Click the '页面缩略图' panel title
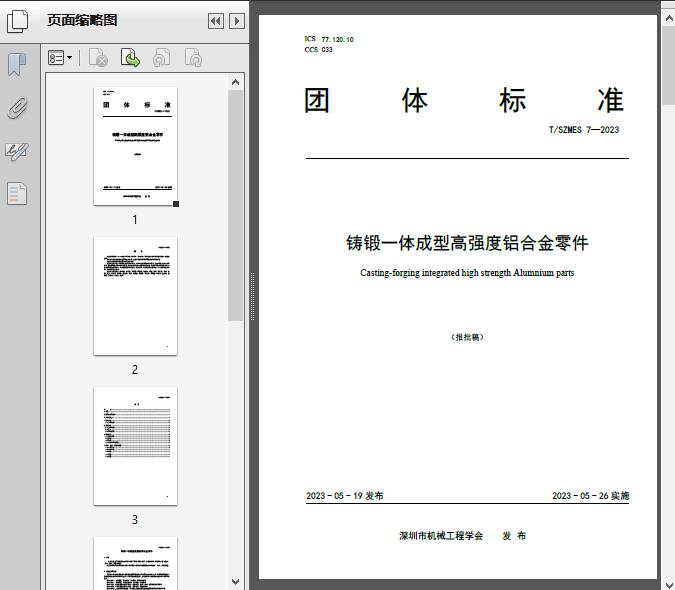The height and width of the screenshot is (590, 675). point(82,20)
